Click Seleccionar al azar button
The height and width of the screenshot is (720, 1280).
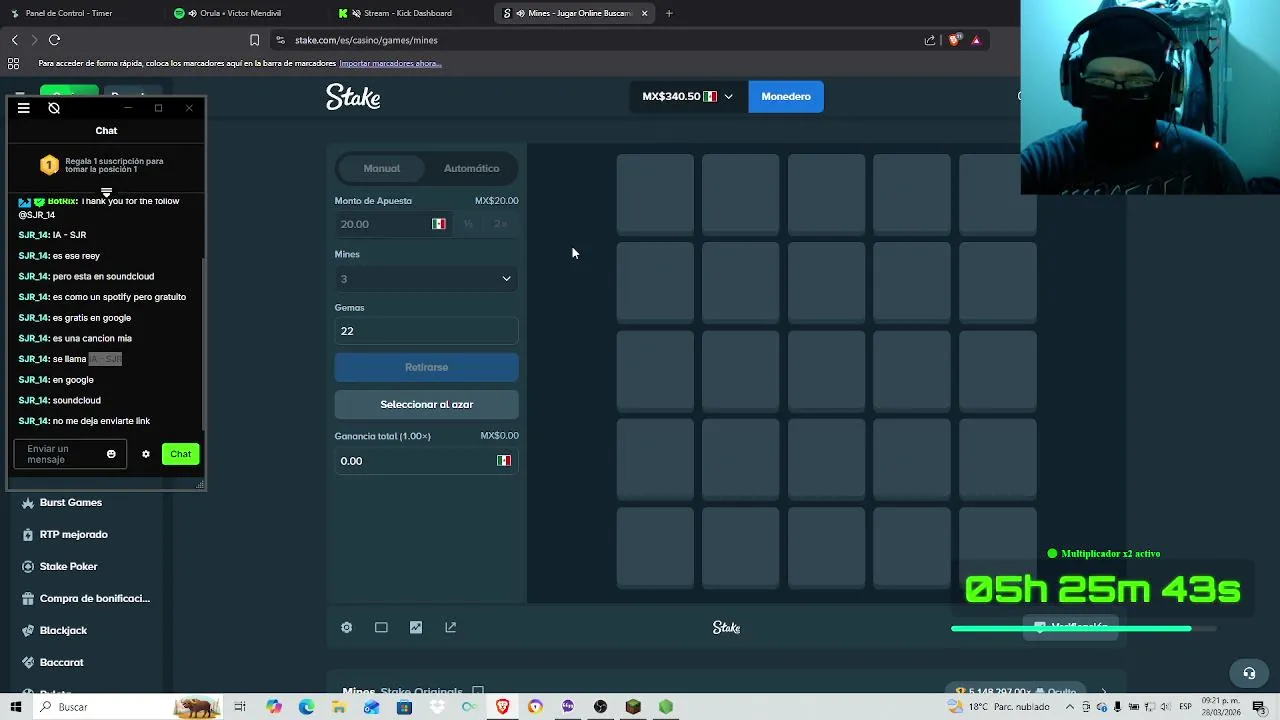click(426, 404)
